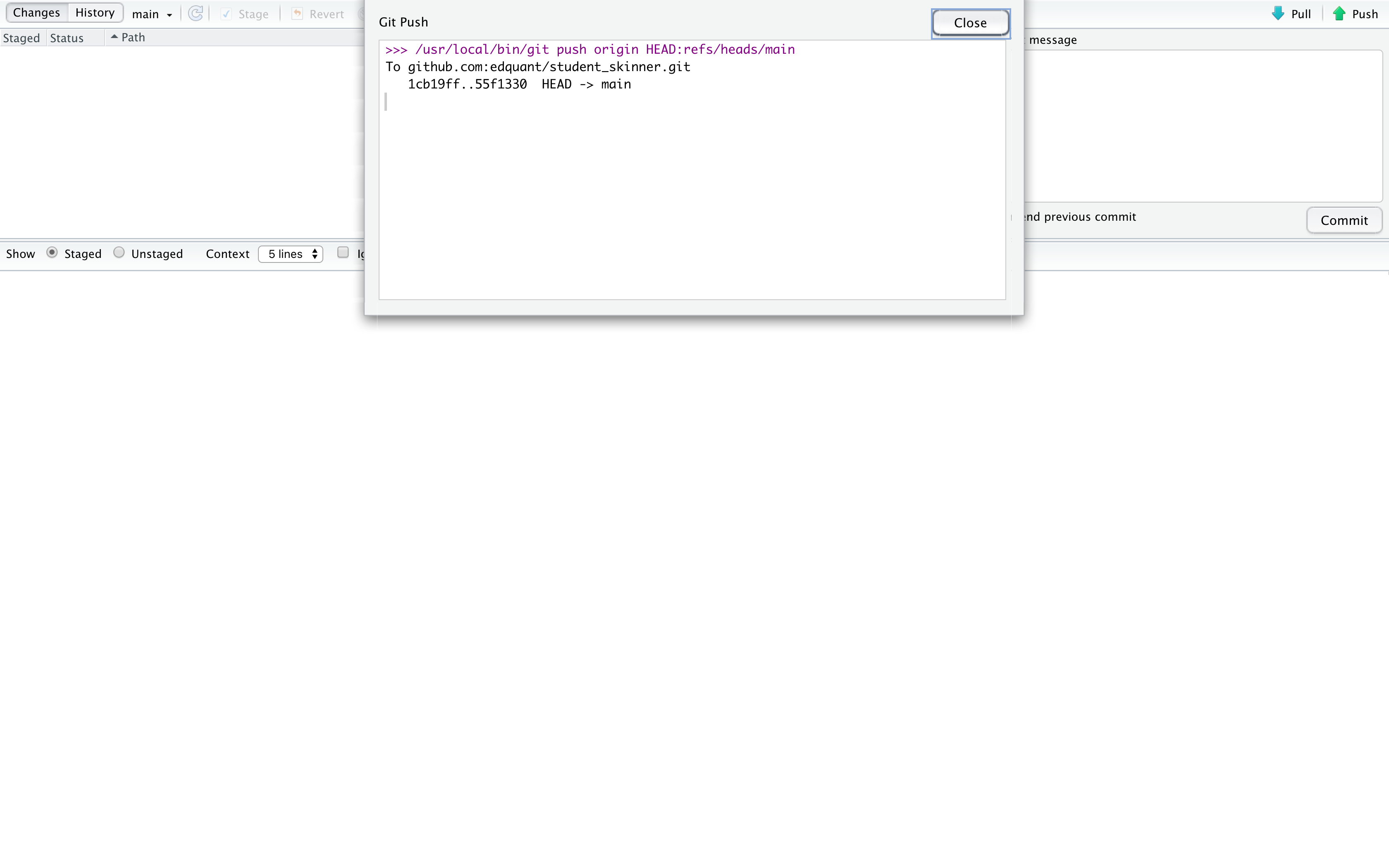Click the Stage checkmark icon
Image resolution: width=1389 pixels, height=868 pixels.
[226, 14]
